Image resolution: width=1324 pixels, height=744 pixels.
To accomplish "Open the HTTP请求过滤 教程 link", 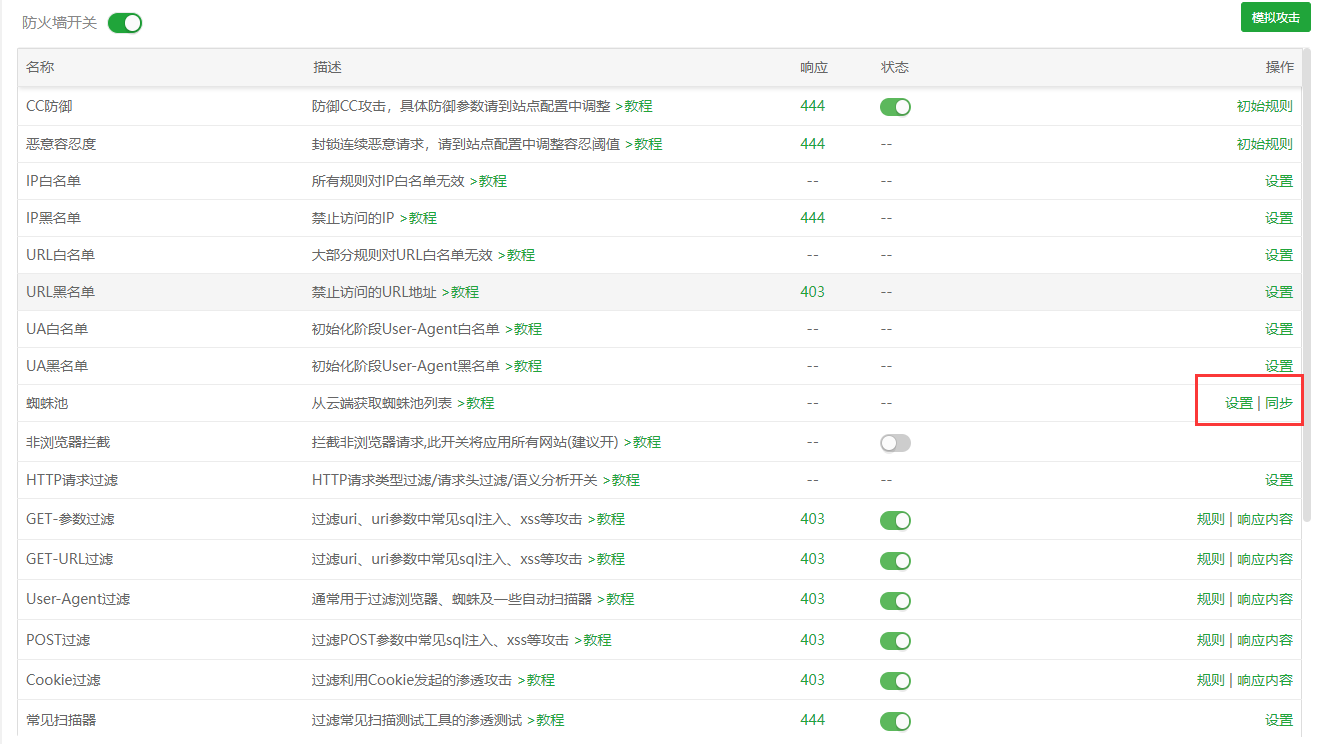I will pos(621,480).
